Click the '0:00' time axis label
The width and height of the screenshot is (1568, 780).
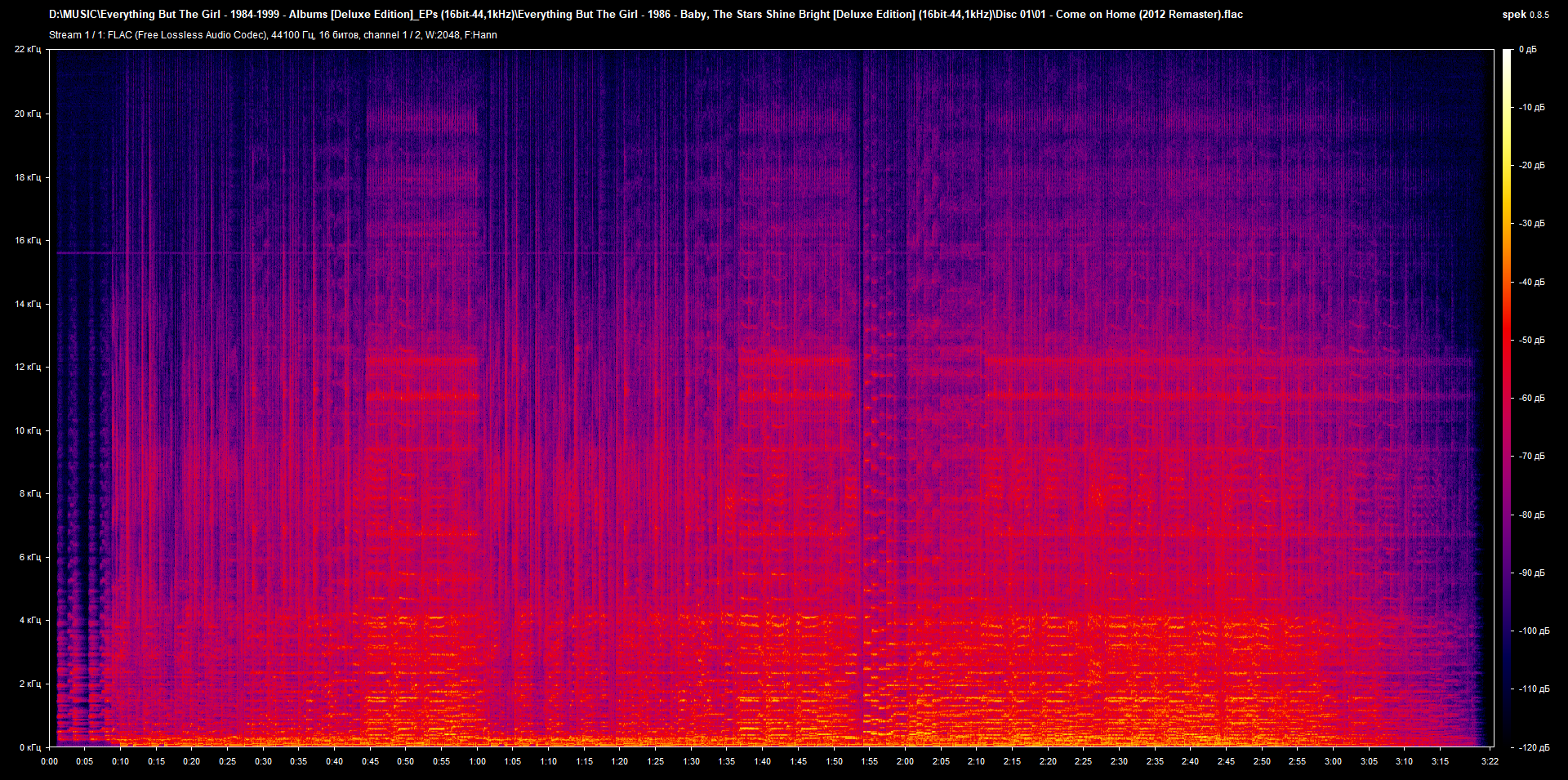click(49, 761)
